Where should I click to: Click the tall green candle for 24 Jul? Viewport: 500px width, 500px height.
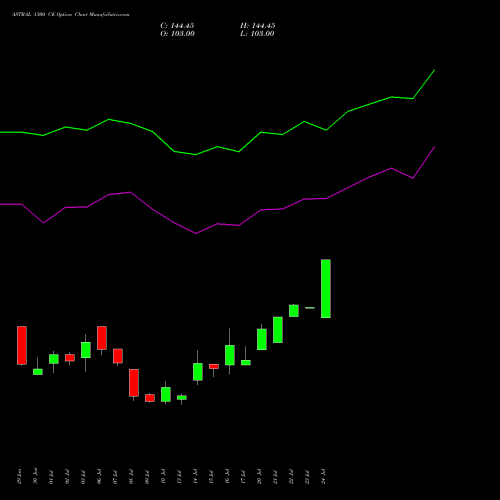click(326, 289)
